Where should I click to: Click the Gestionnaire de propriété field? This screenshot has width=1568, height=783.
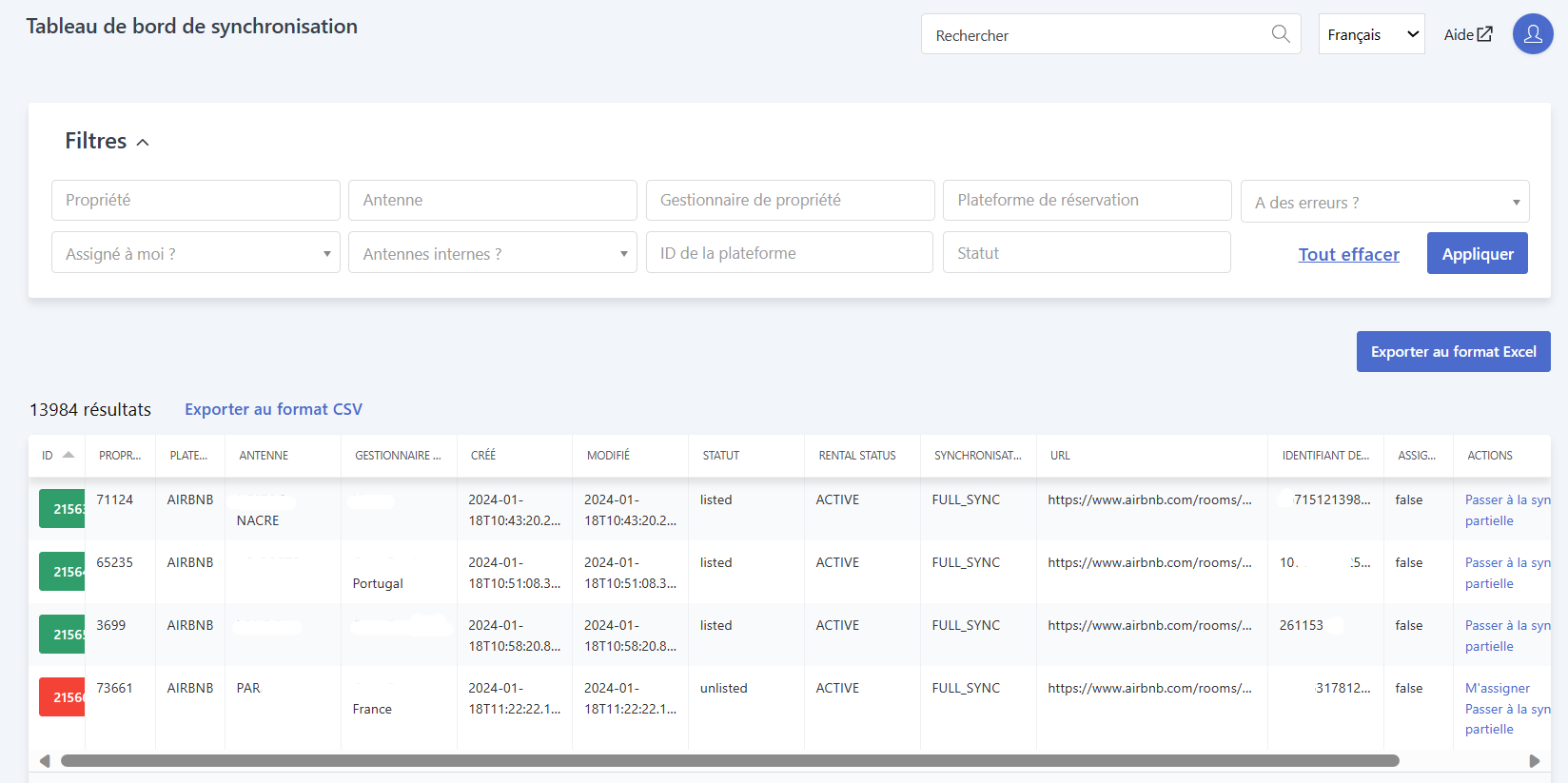point(790,200)
